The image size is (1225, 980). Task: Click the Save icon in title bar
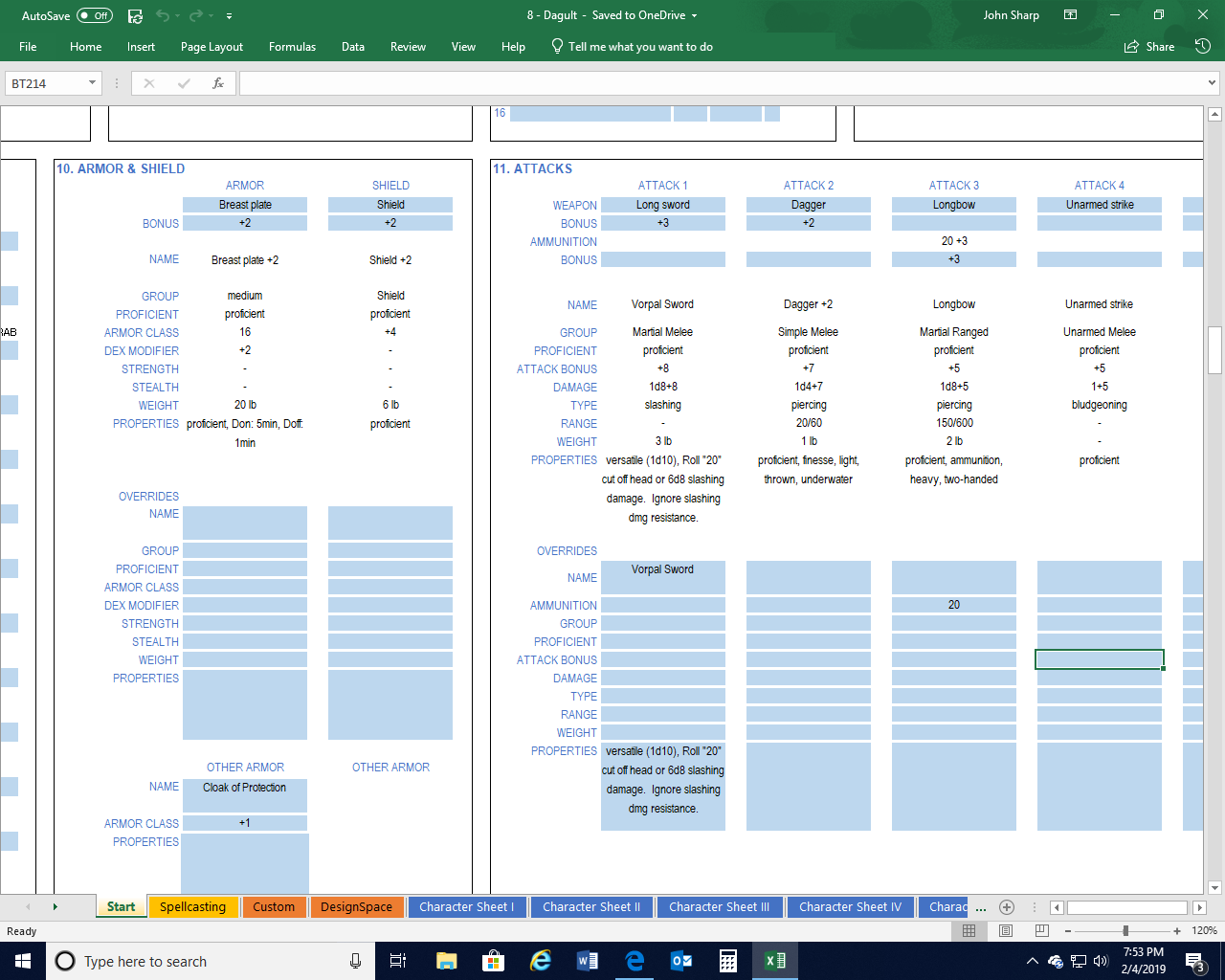point(135,15)
